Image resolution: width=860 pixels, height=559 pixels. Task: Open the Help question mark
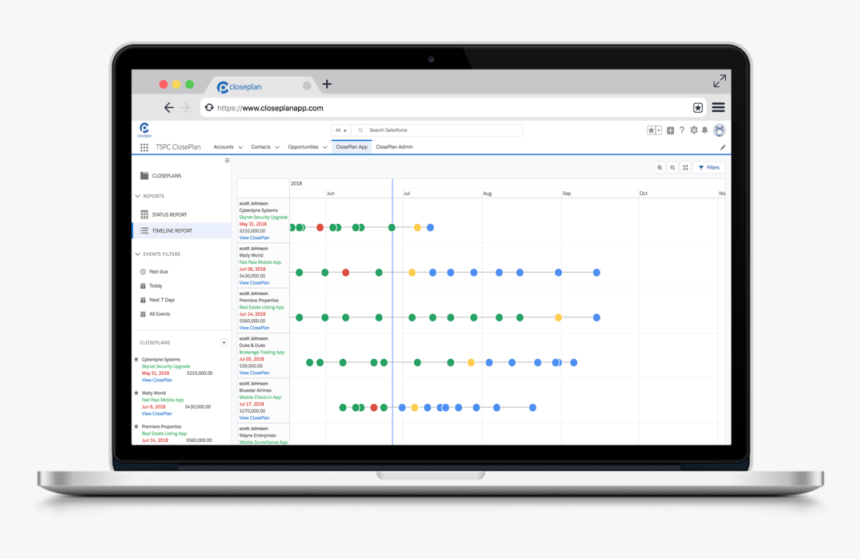(682, 130)
